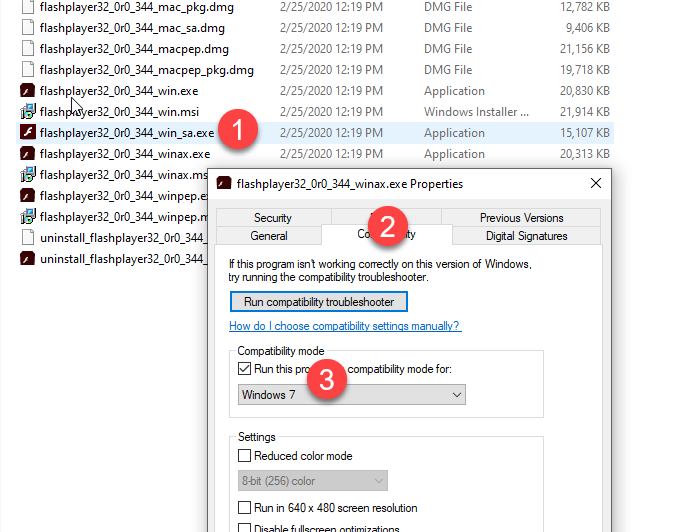Click the 20,313 KB size cell
The width and height of the screenshot is (700, 532).
584,154
